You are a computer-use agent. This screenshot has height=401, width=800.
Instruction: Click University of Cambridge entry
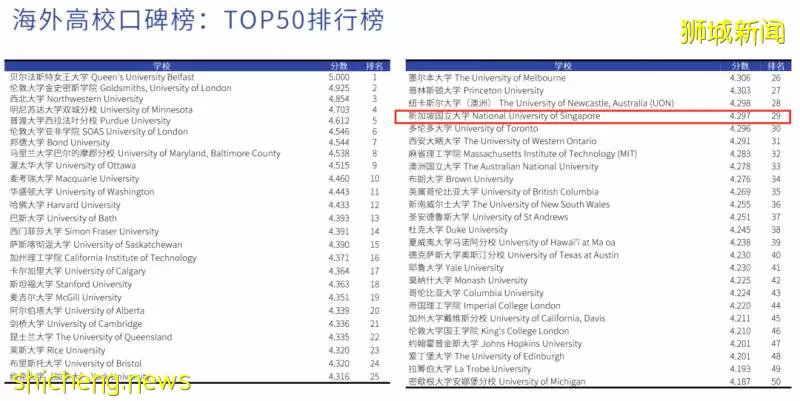76,324
